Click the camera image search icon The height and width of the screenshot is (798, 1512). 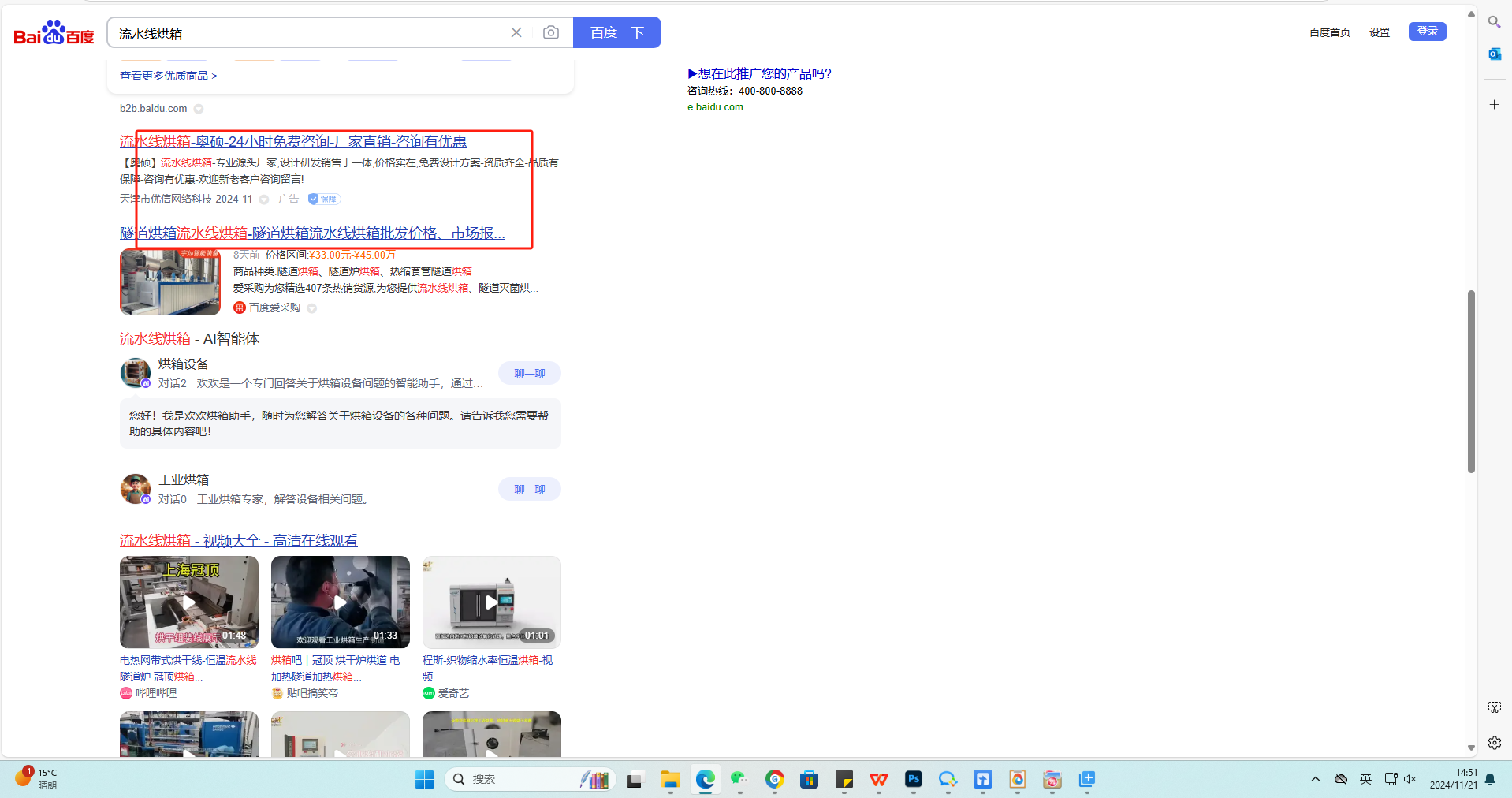click(x=551, y=32)
